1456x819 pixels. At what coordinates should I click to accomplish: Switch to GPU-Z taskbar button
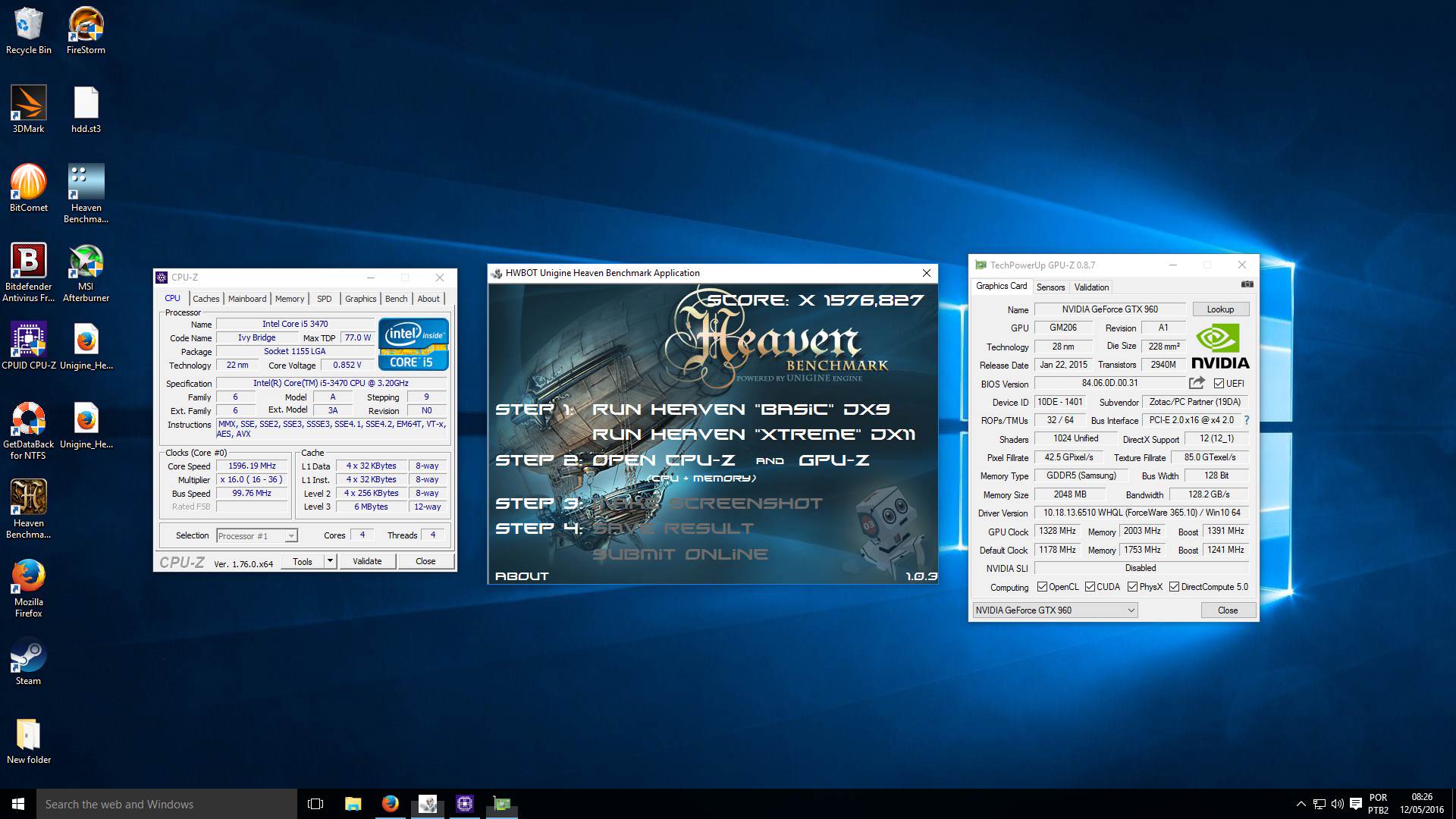click(x=501, y=804)
